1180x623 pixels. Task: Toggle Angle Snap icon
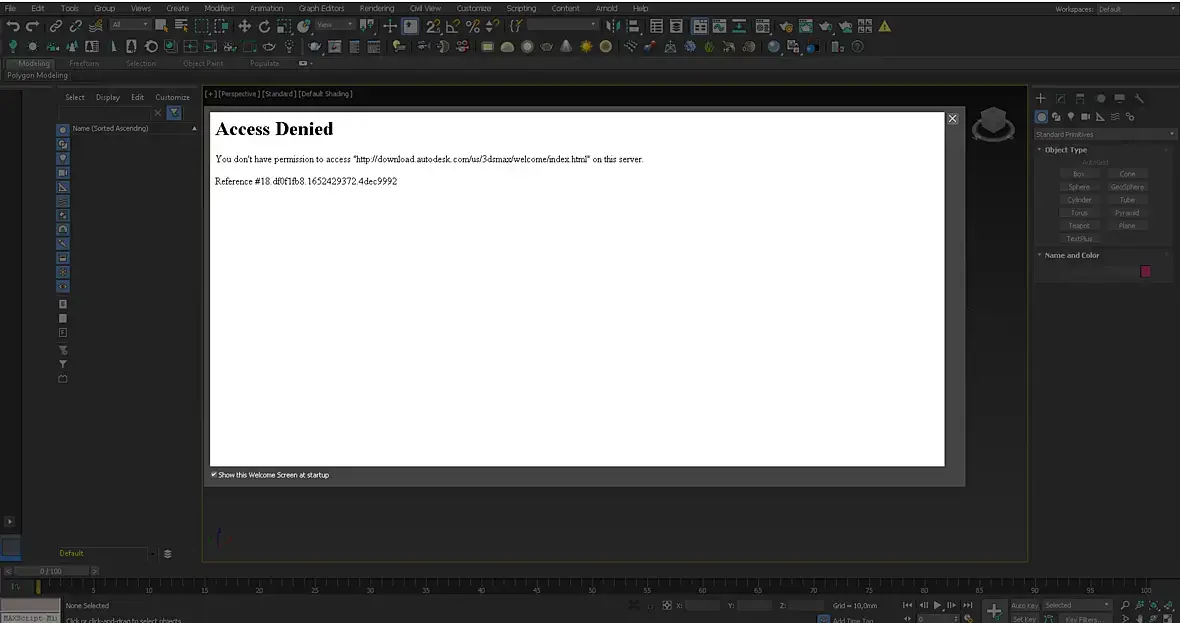452,26
